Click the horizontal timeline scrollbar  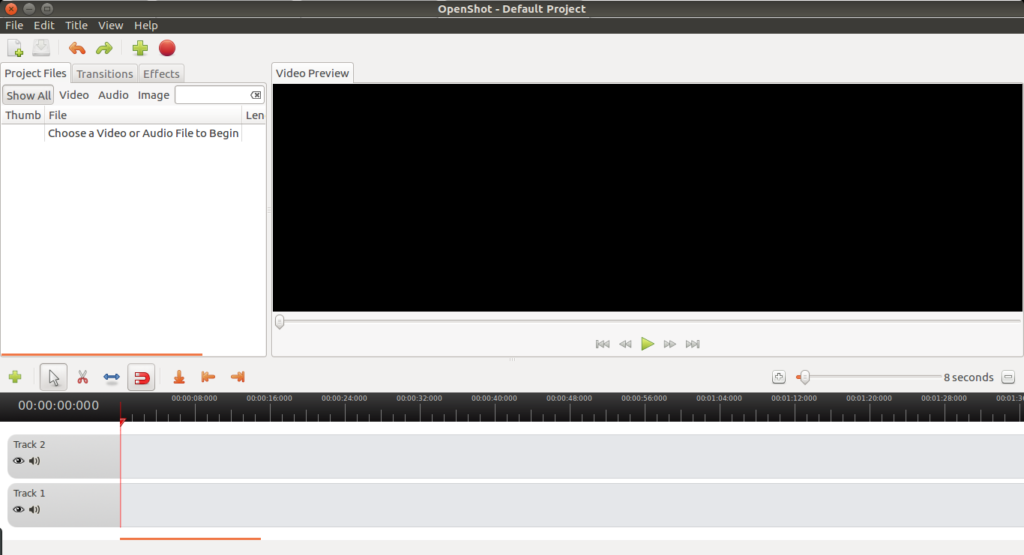pyautogui.click(x=190, y=539)
